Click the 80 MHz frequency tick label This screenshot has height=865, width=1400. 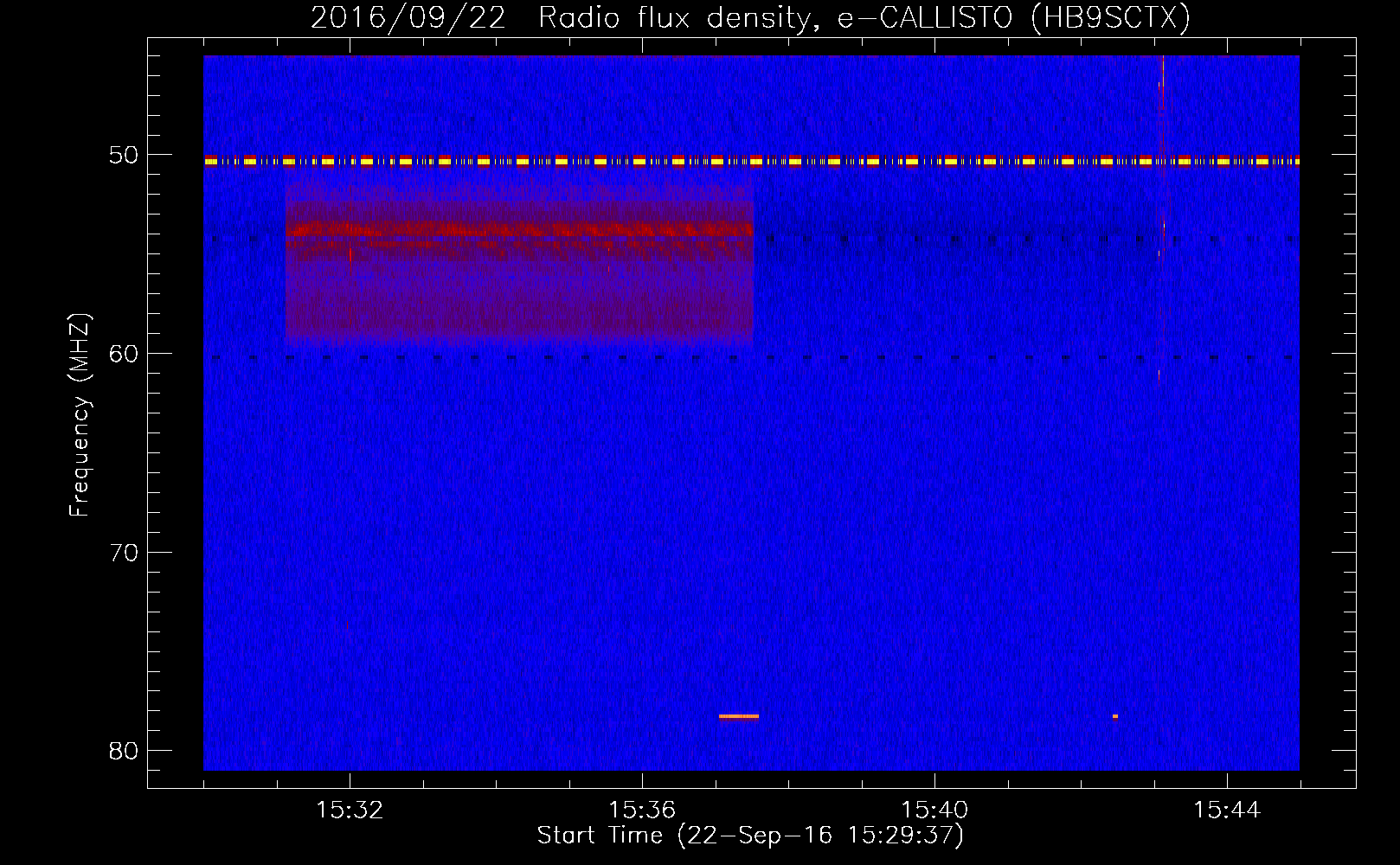pyautogui.click(x=124, y=750)
